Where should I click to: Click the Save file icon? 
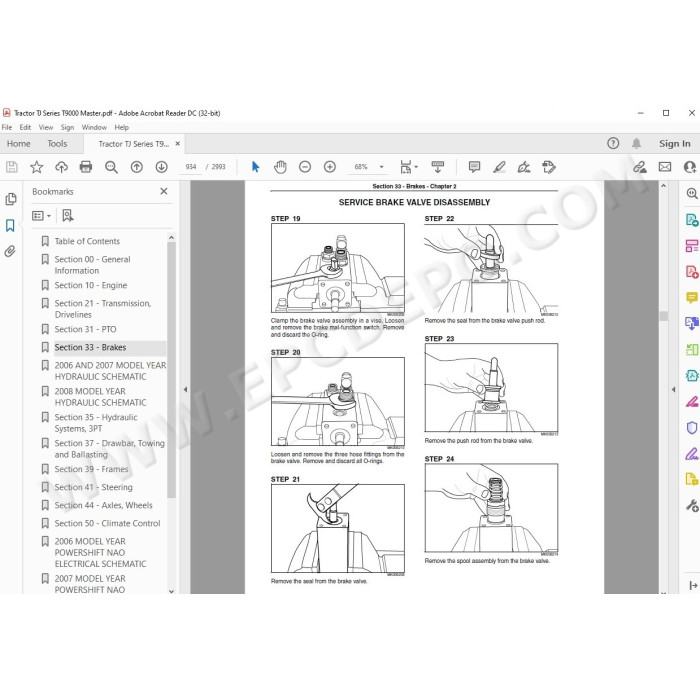click(12, 167)
